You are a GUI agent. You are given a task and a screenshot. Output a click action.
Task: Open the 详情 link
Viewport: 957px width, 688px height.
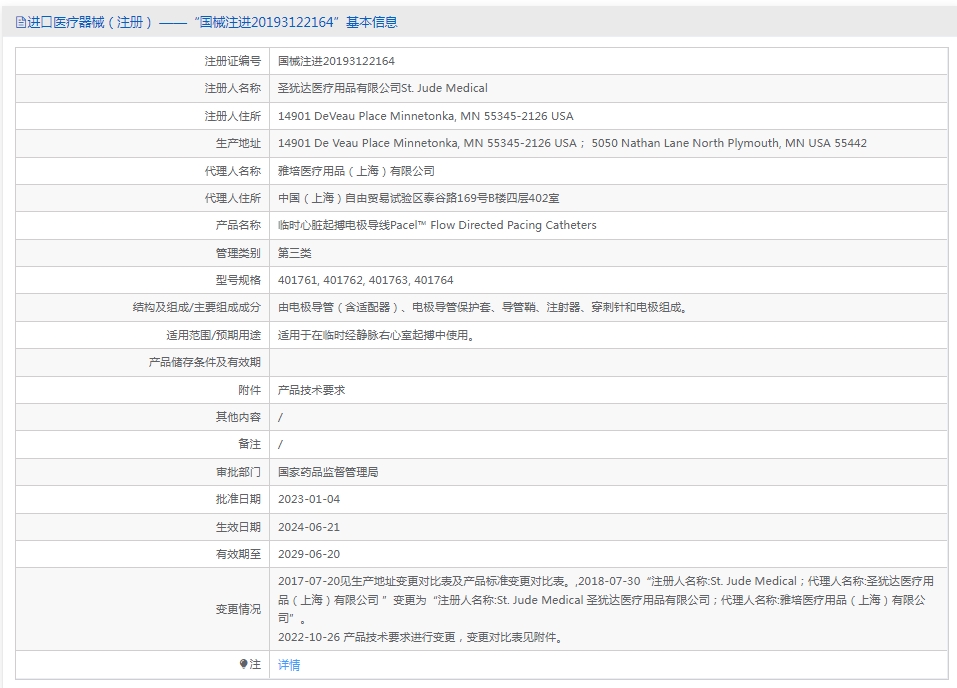tap(289, 665)
